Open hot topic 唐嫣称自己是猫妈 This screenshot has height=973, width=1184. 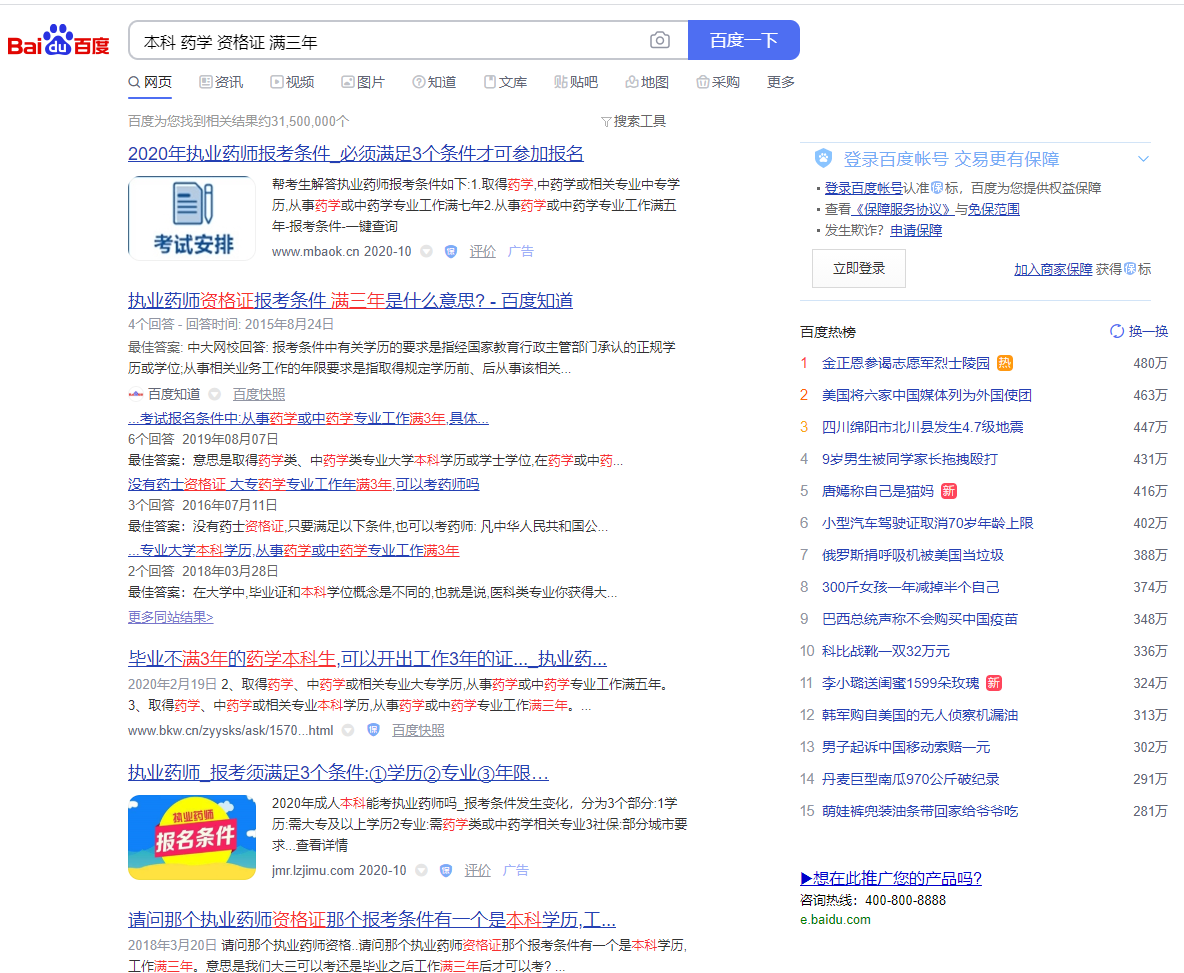coord(877,491)
